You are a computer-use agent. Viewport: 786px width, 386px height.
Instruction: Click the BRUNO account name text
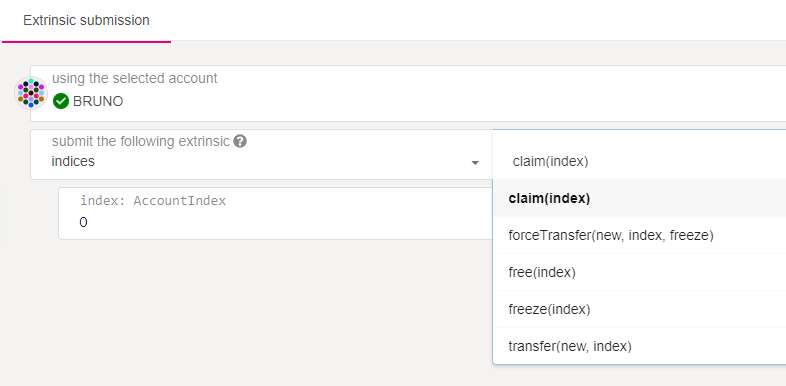pos(98,101)
